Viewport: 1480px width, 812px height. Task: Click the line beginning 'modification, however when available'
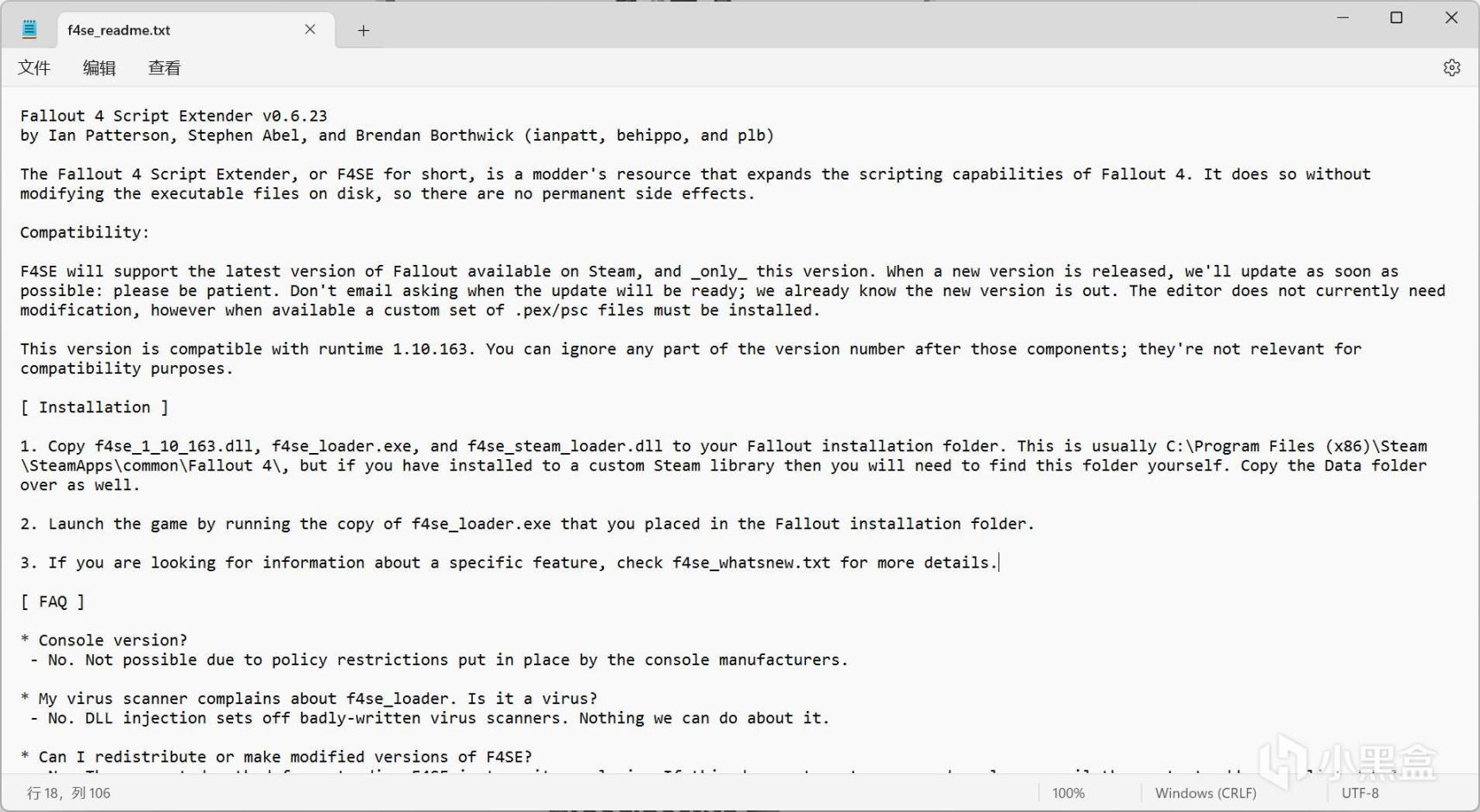pyautogui.click(x=420, y=310)
